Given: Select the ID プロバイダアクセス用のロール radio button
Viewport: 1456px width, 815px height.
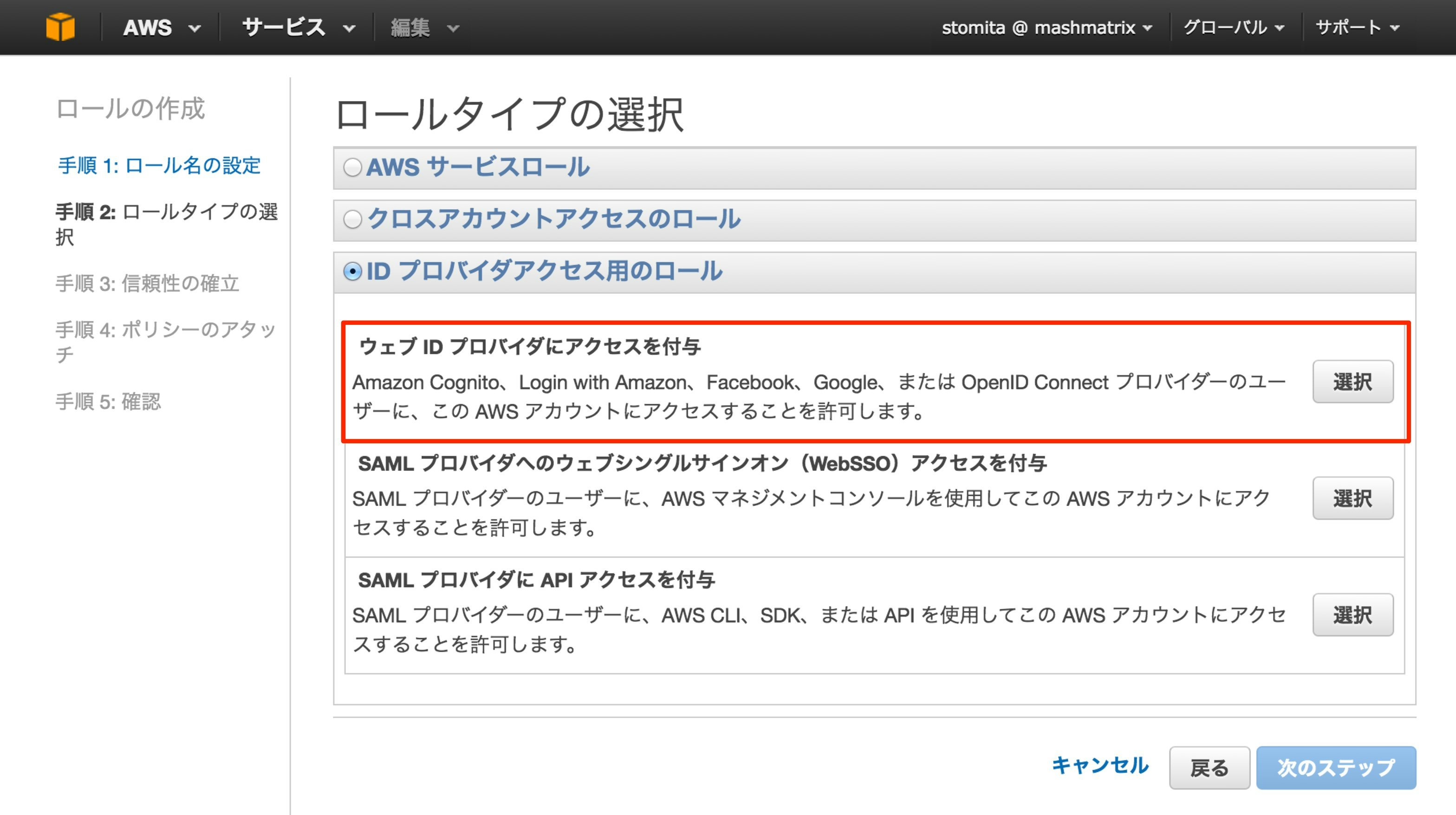Looking at the screenshot, I should [353, 272].
